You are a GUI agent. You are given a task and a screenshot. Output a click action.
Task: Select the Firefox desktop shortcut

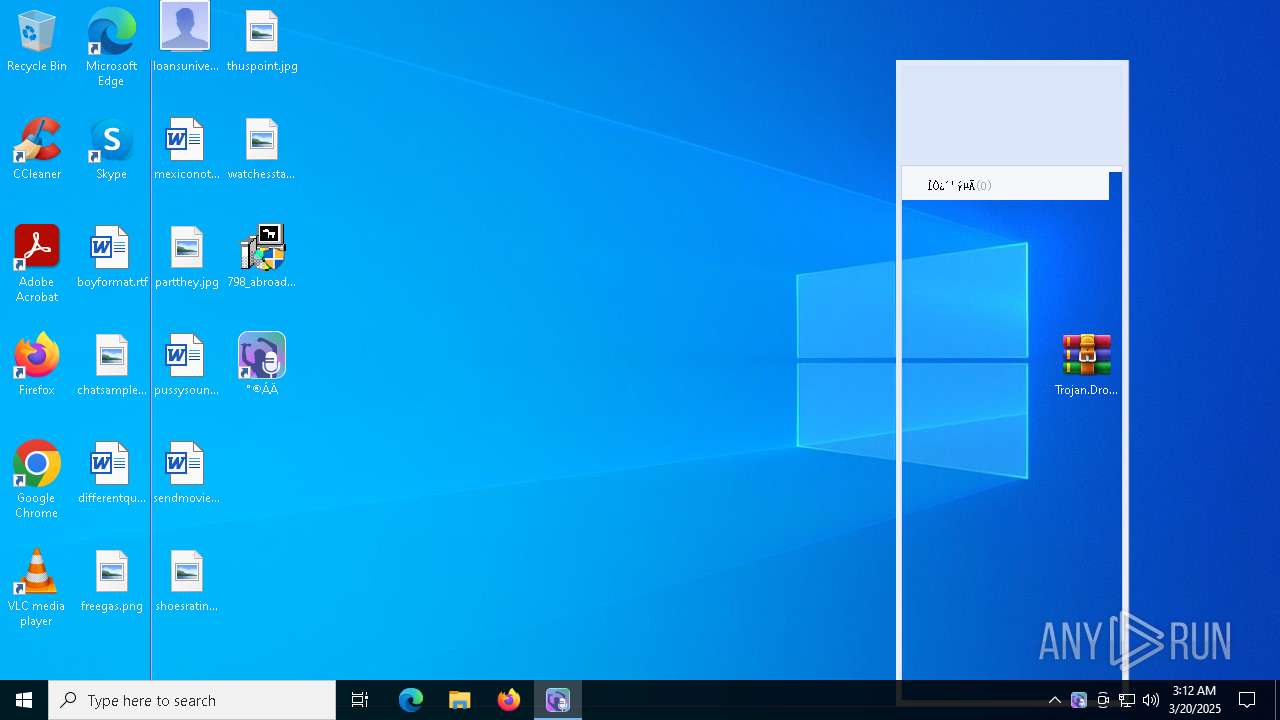pyautogui.click(x=37, y=366)
